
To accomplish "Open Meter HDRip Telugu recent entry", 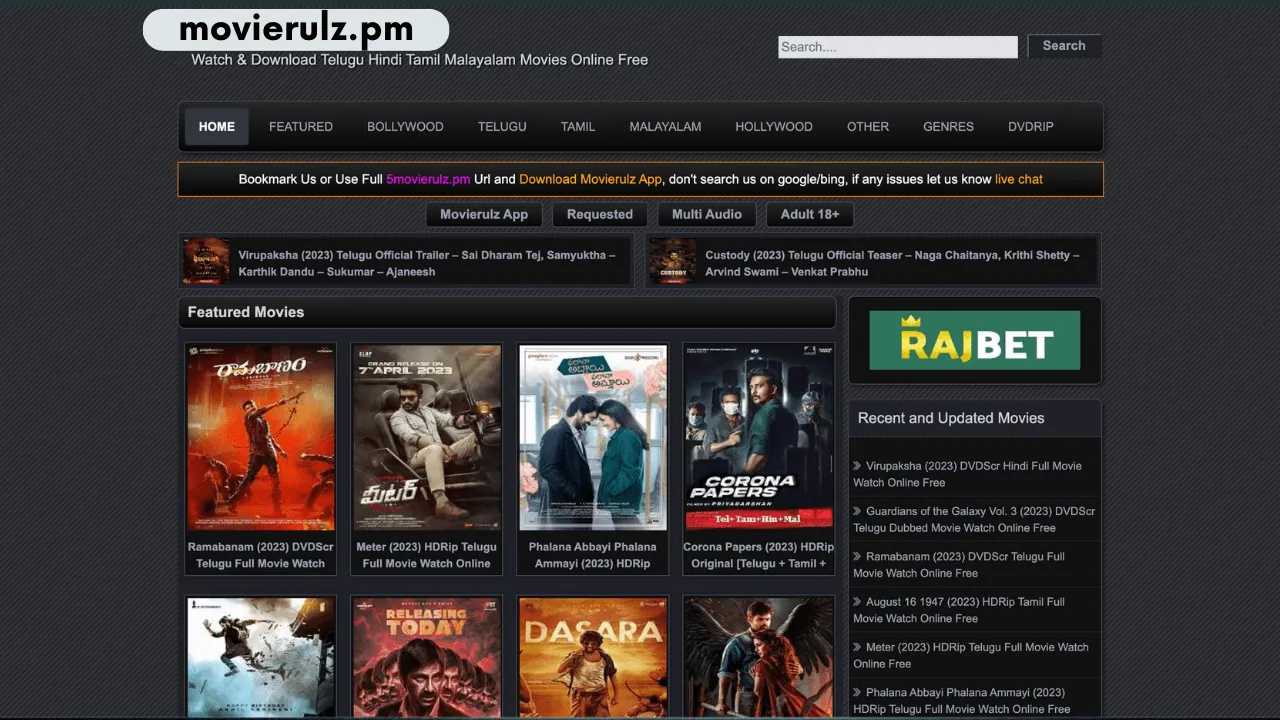I will [x=971, y=655].
